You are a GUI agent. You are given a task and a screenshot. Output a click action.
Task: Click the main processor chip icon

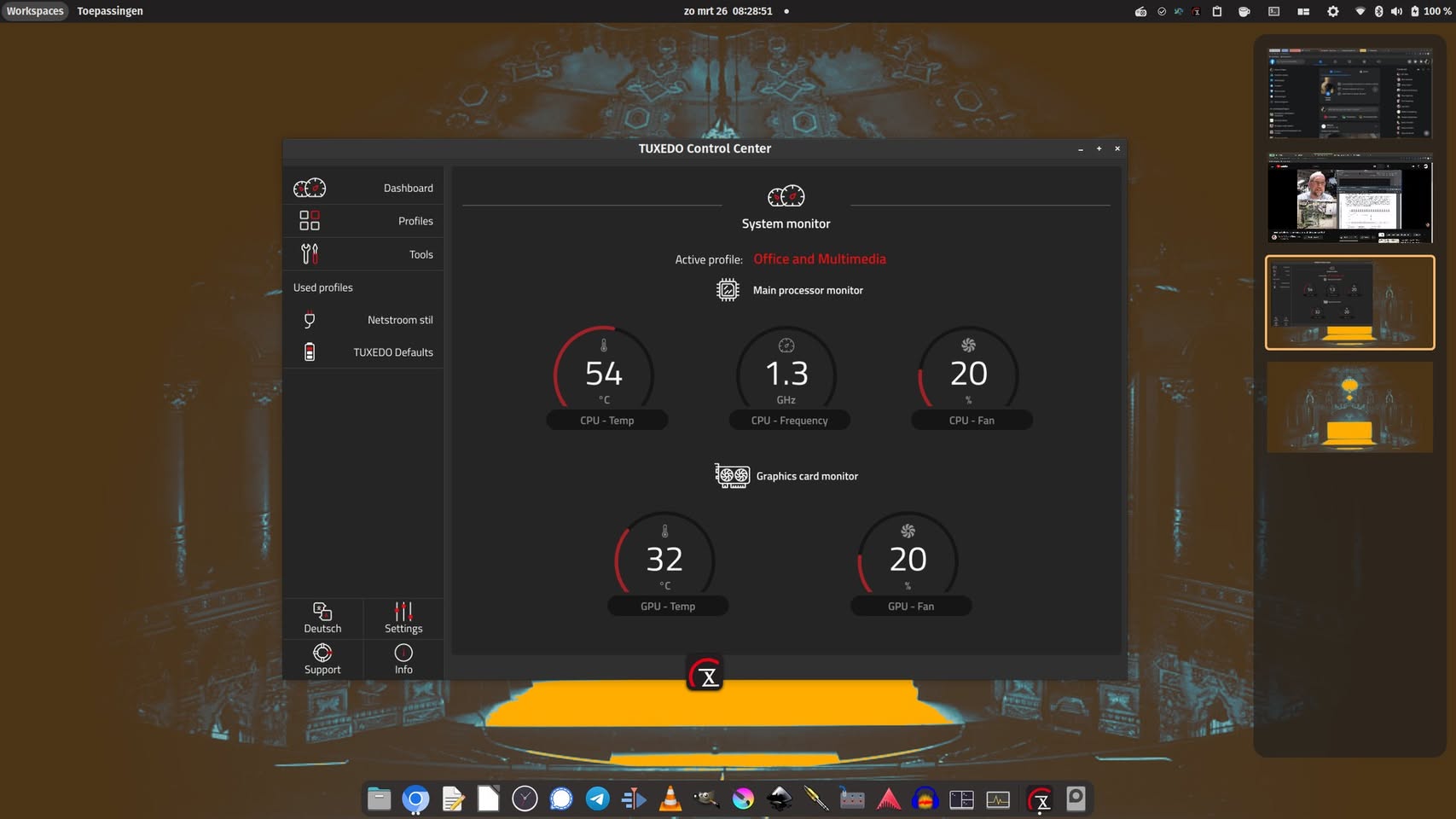[x=728, y=290]
